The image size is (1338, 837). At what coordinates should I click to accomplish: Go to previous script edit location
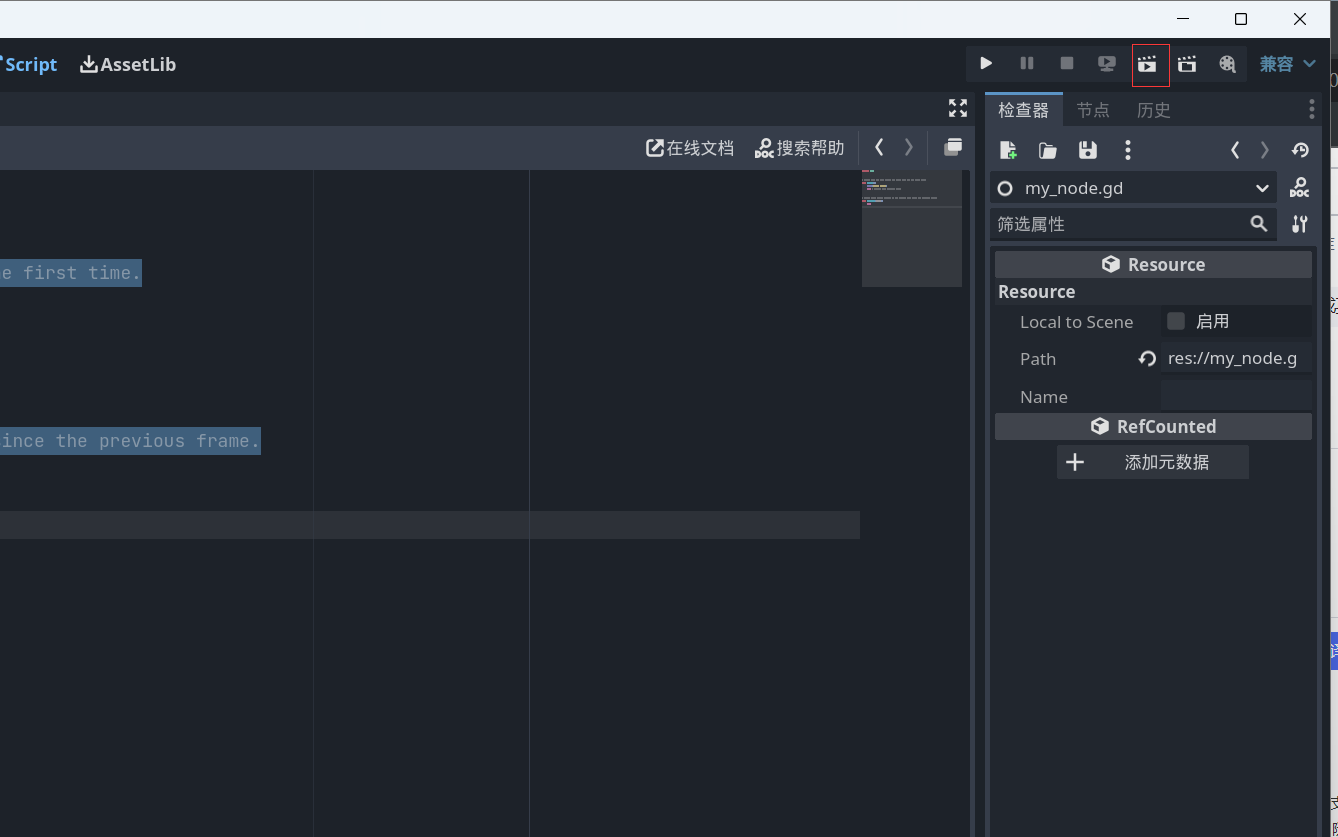(879, 148)
